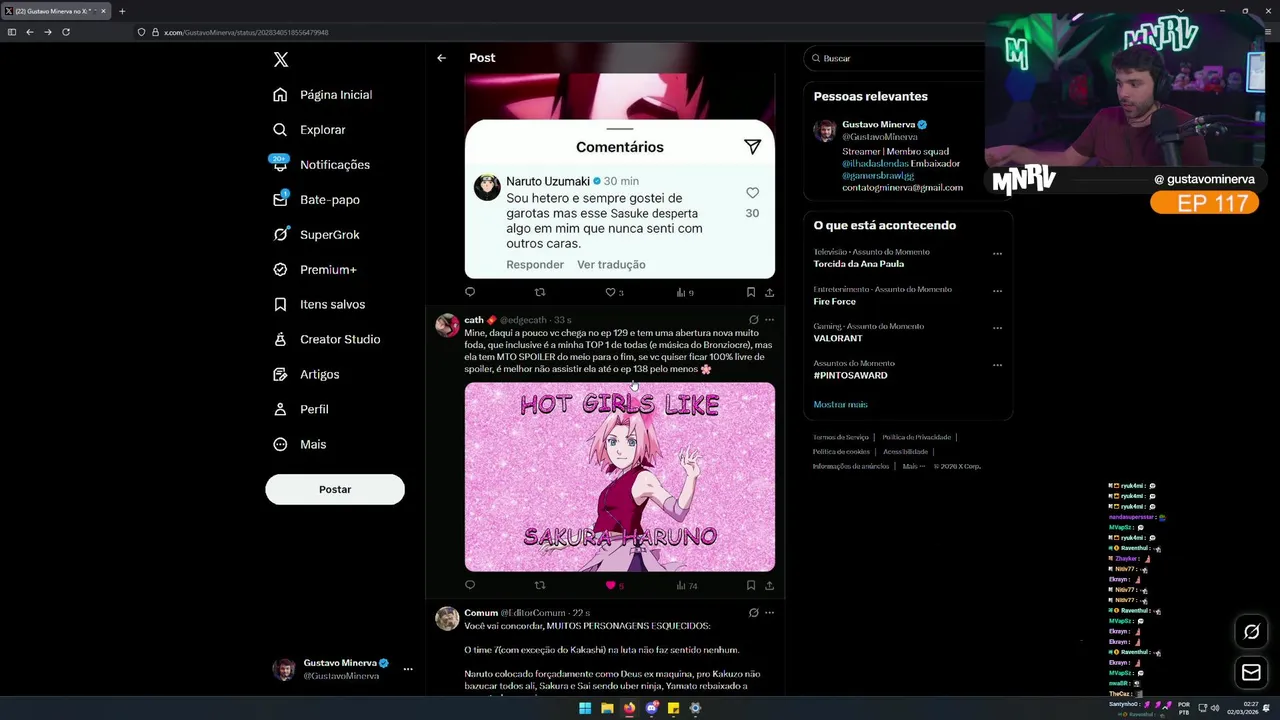Unlike cath's post

click(610, 585)
